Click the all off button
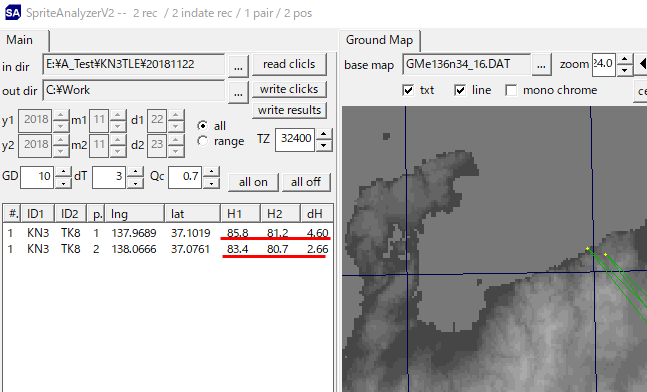 coord(306,182)
